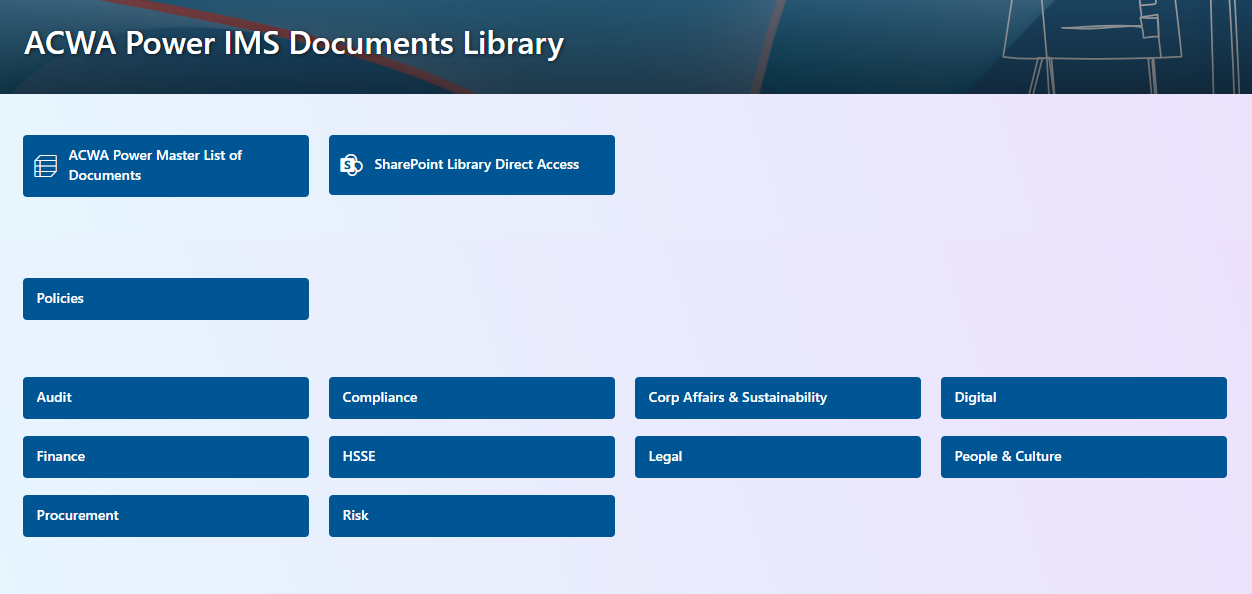Select the Procurement tile
The image size is (1252, 594).
(165, 516)
